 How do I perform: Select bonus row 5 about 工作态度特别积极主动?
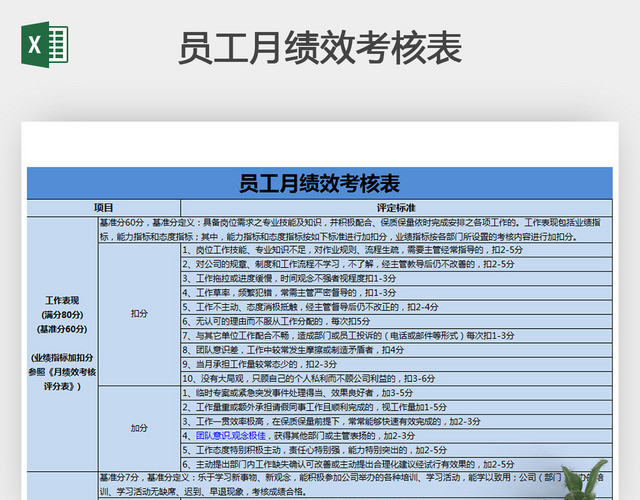pyautogui.click(x=396, y=450)
